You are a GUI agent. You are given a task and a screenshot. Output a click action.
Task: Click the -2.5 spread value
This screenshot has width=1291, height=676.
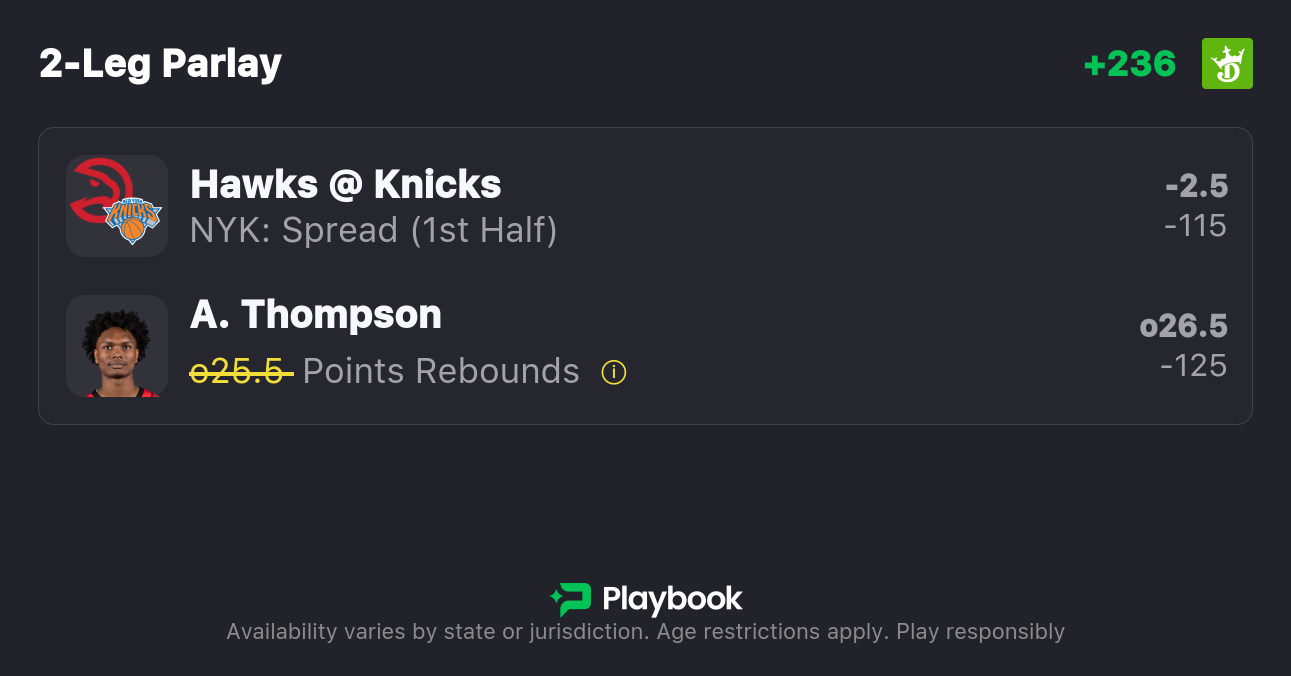pos(1196,186)
